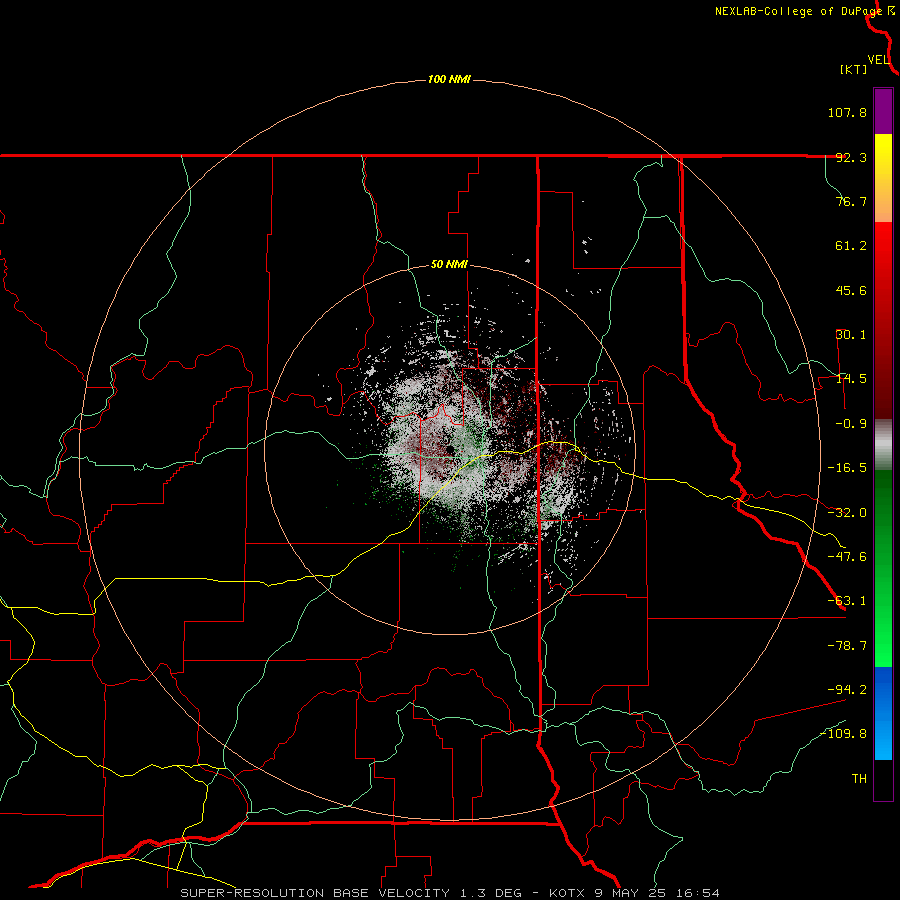Screen dimensions: 900x900
Task: Click the 1.3 DEG elevation angle
Action: click(x=491, y=893)
